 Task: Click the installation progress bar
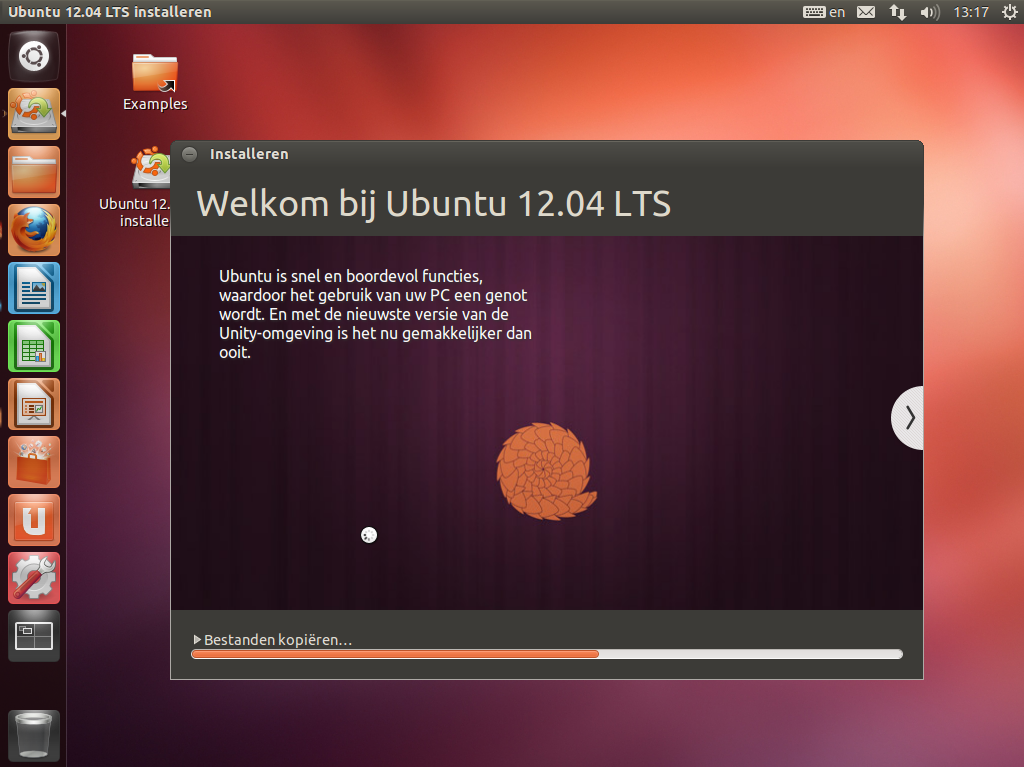pos(546,654)
